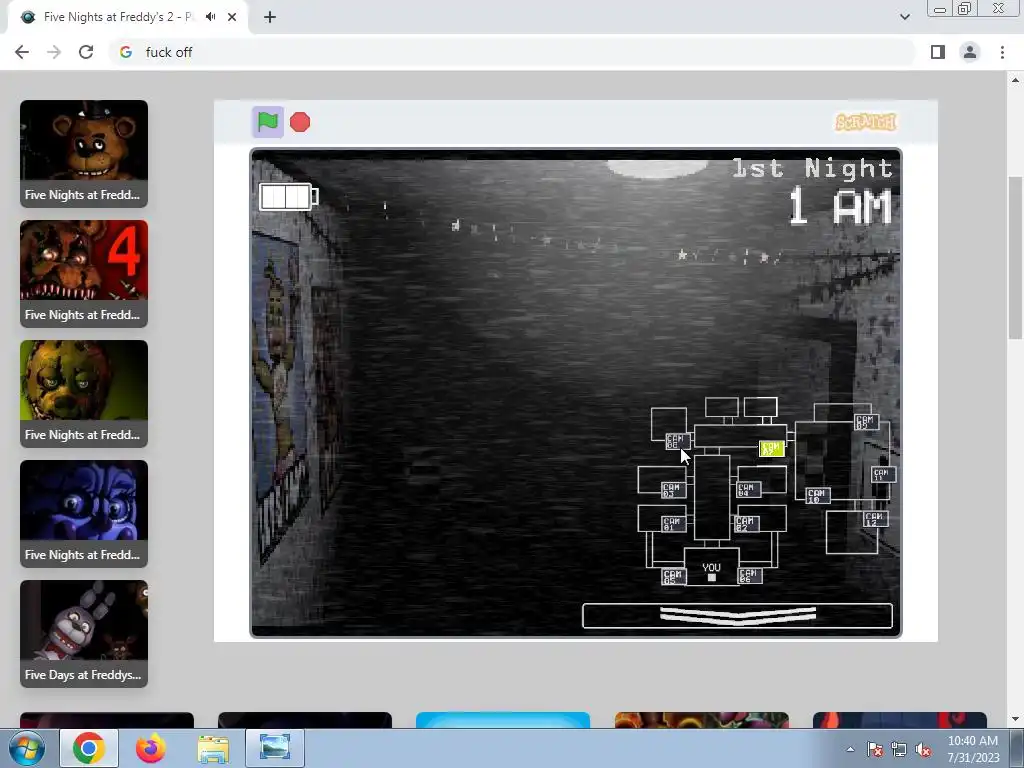Click the taskbar clock showing 10:40 AM
Viewport: 1024px width, 768px height.
pos(973,748)
